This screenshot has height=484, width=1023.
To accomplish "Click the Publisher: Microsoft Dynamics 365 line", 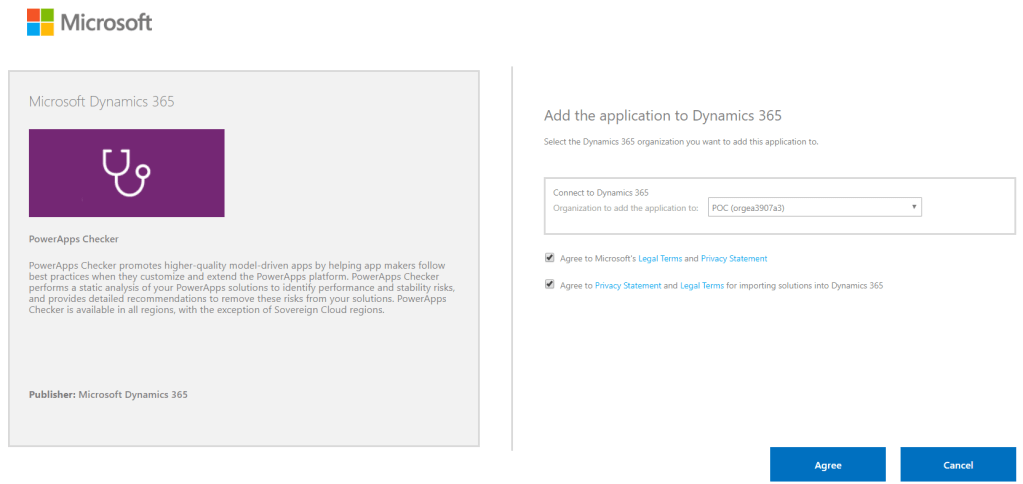I will tap(108, 395).
